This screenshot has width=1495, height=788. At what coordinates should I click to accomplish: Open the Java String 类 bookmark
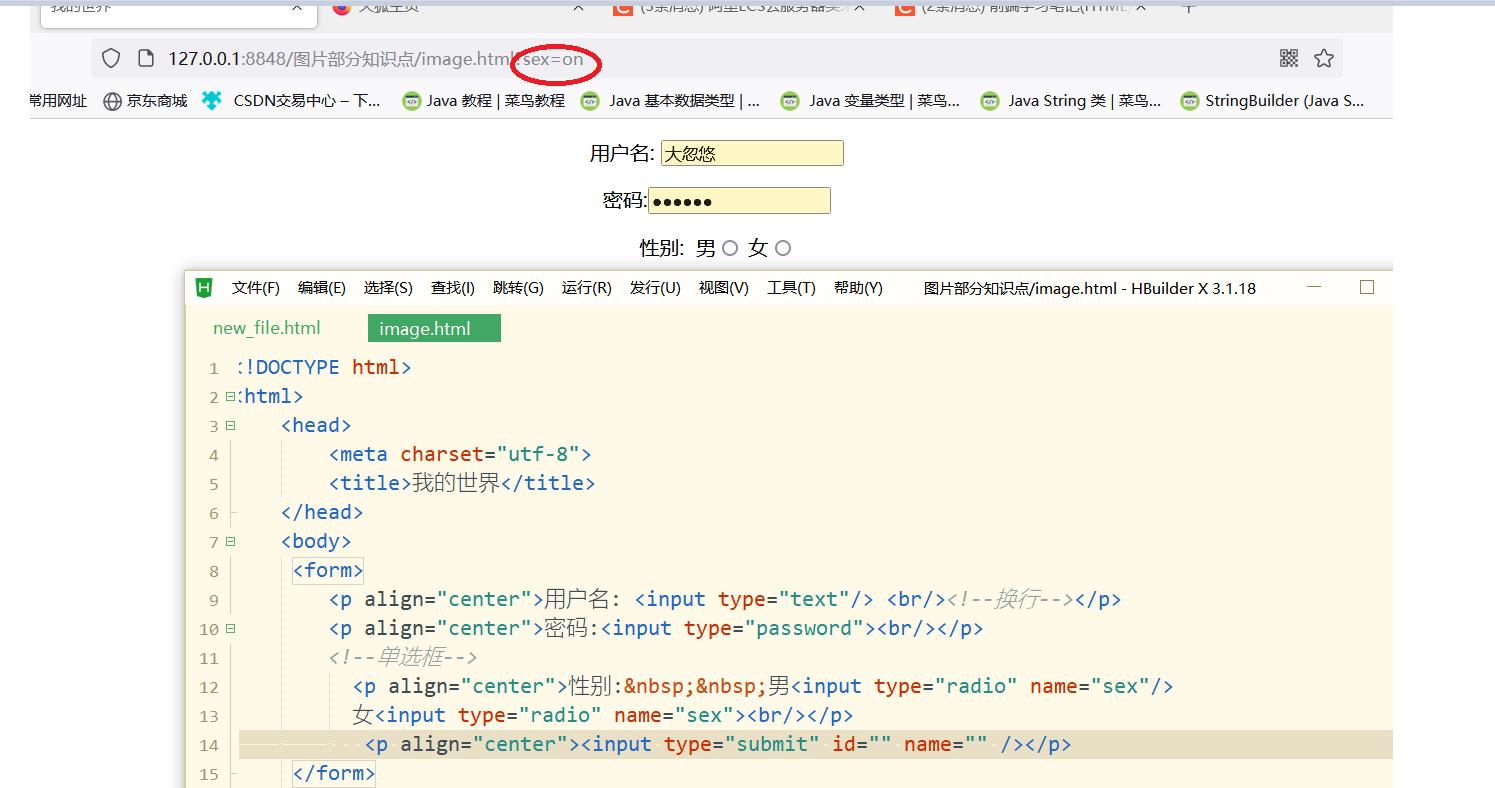tap(1071, 101)
